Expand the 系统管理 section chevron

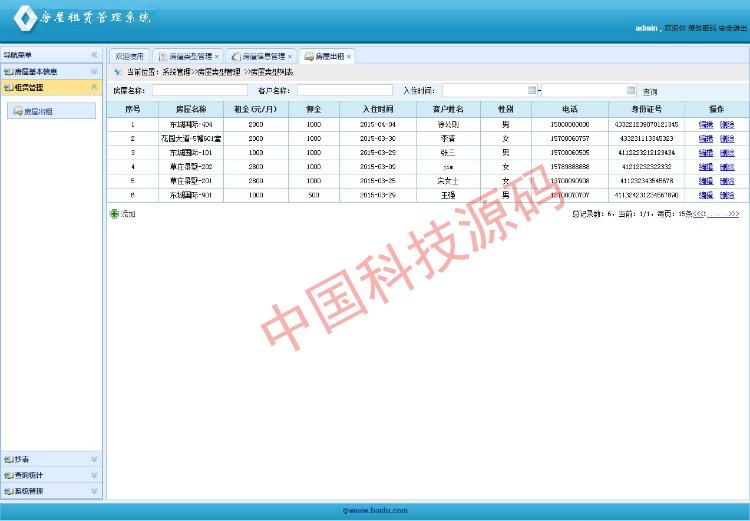click(94, 491)
